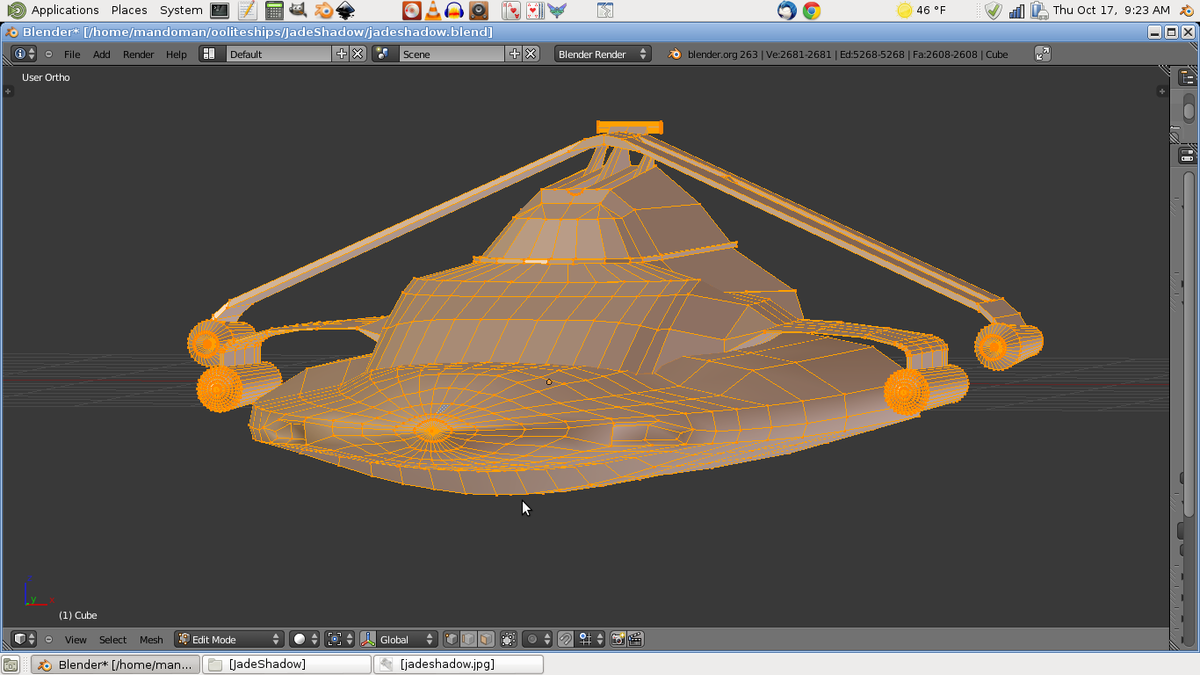Open the Mesh menu
Viewport: 1200px width, 675px height.
[x=151, y=640]
